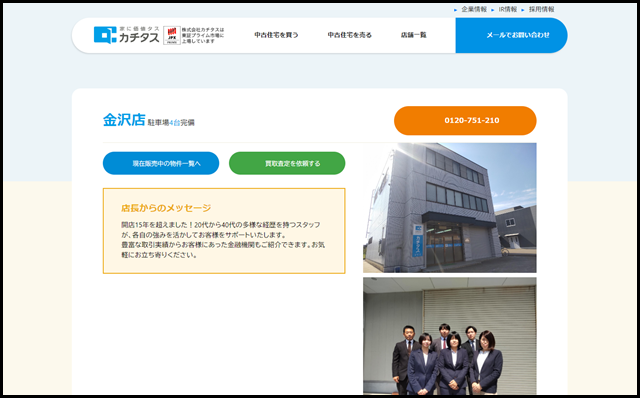Click the 株式会社カチタスは東証プライム市場に上場しています text
Image resolution: width=640 pixels, height=398 pixels.
click(x=203, y=36)
